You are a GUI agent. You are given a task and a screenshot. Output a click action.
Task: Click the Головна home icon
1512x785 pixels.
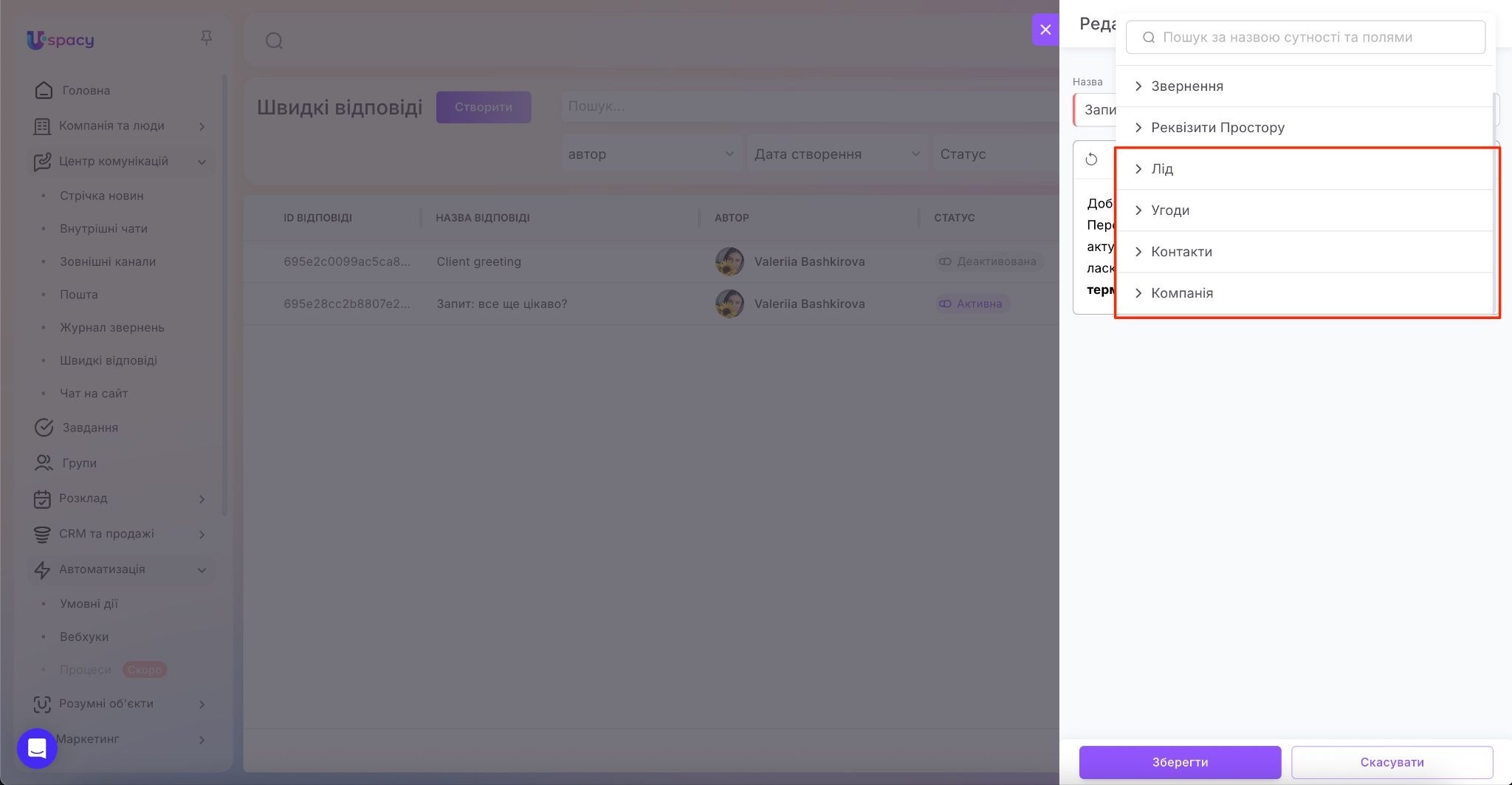click(x=44, y=91)
